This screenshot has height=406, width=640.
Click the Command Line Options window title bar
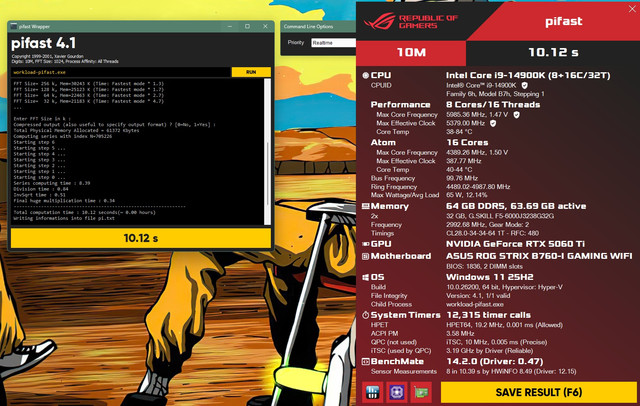point(318,27)
